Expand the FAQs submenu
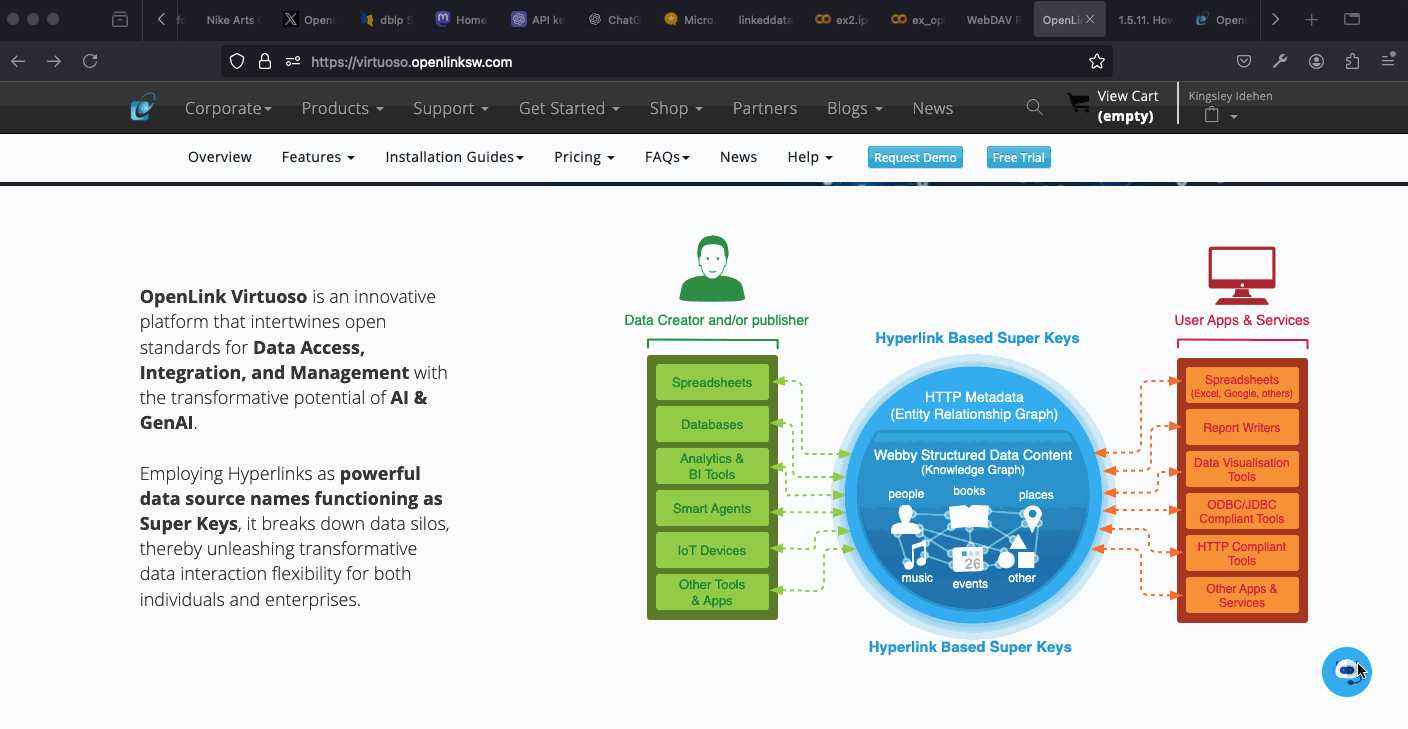 click(667, 157)
